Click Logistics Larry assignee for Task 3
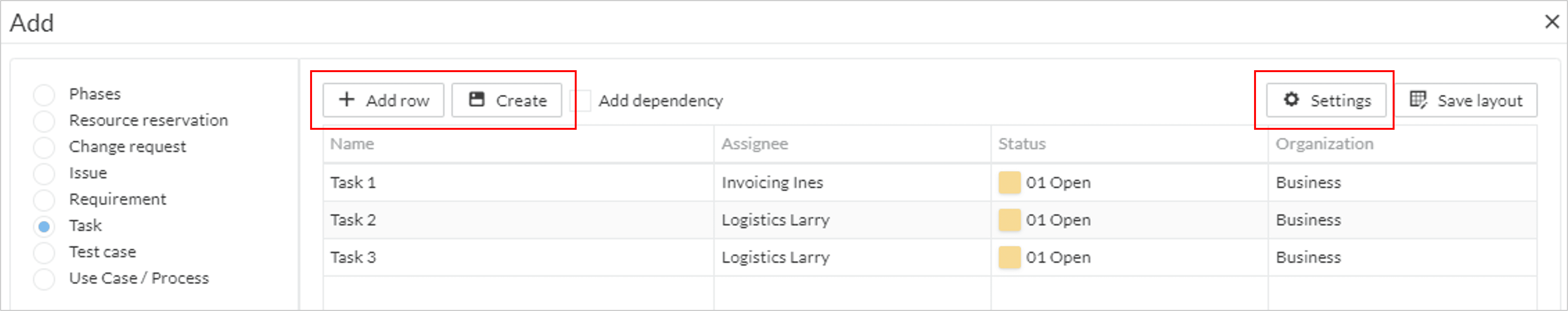 point(775,257)
